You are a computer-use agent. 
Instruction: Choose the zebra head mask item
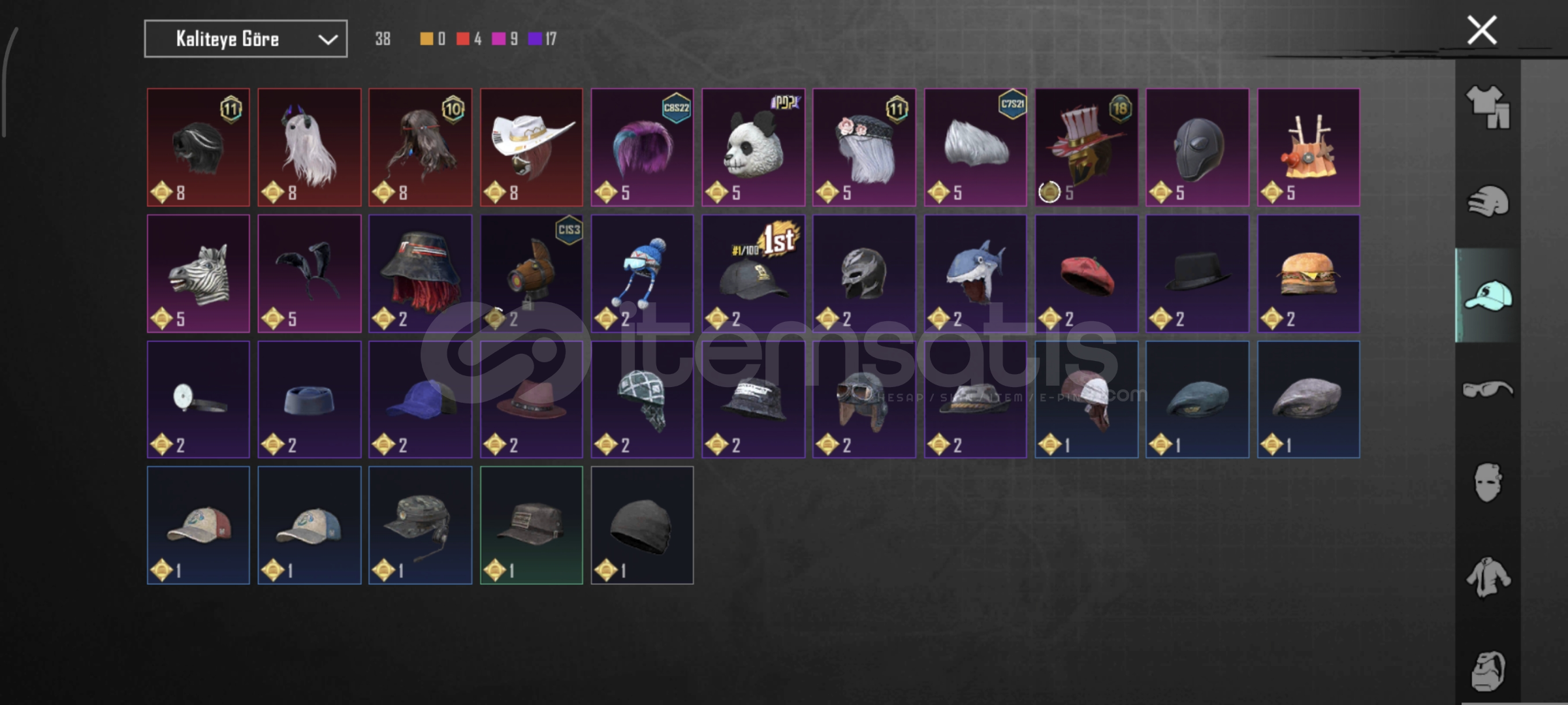pos(199,274)
